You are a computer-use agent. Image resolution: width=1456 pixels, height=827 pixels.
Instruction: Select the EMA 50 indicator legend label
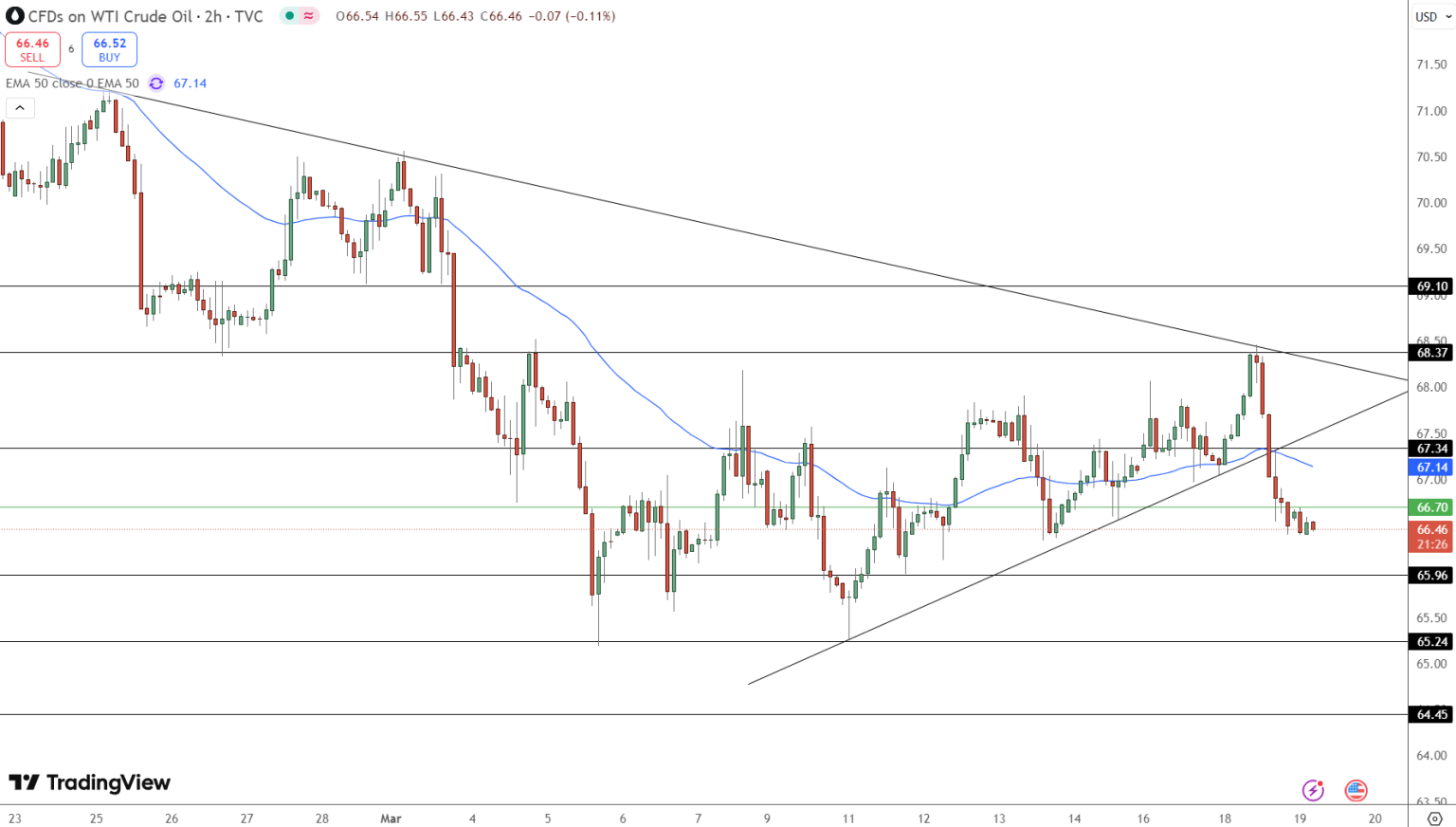(x=72, y=83)
